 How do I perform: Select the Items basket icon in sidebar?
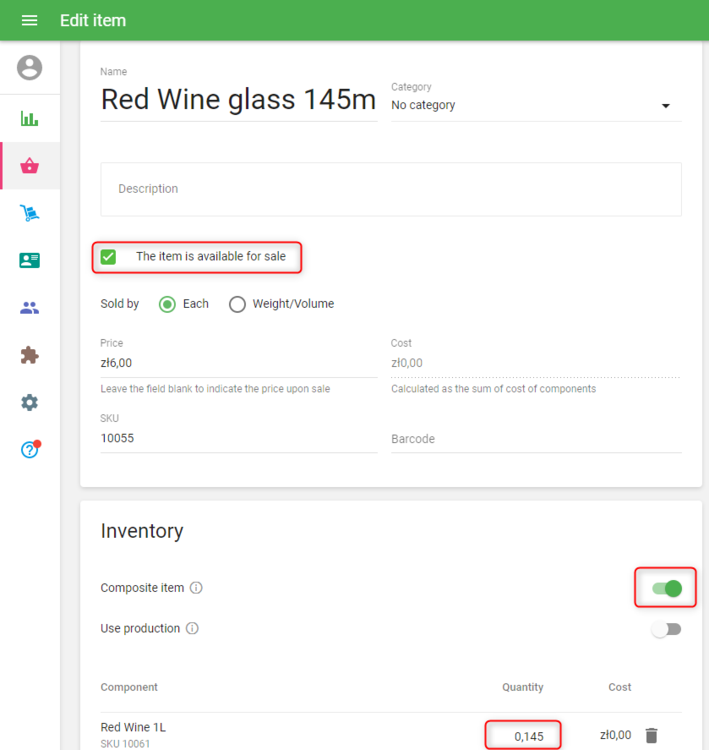(30, 166)
